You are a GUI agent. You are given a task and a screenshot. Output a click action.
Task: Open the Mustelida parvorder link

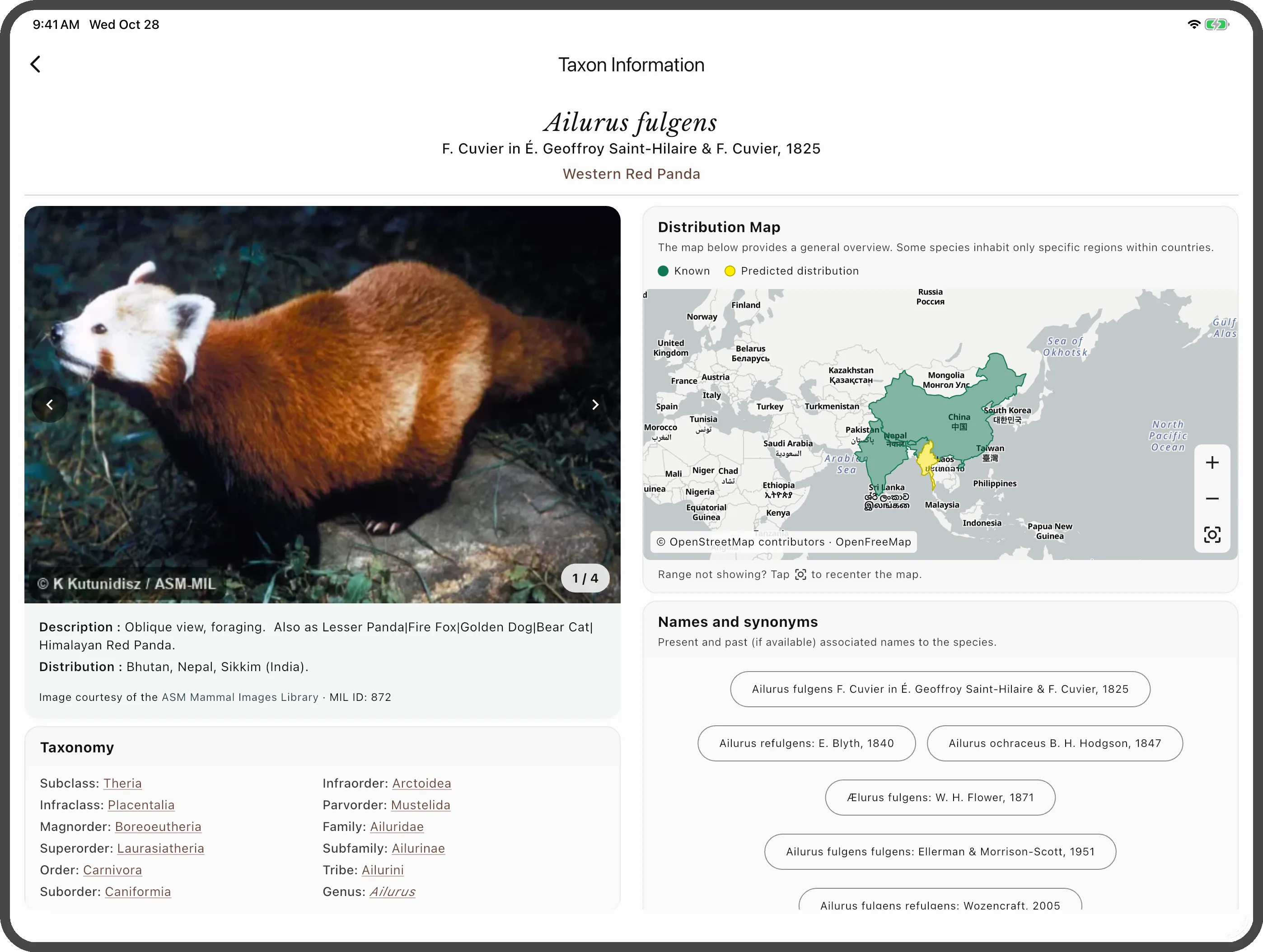[421, 805]
